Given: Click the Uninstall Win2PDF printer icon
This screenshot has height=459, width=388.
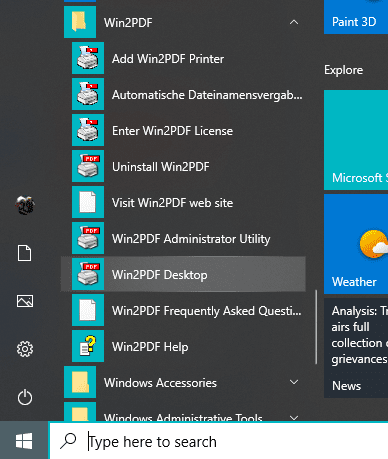Looking at the screenshot, I should click(88, 166).
